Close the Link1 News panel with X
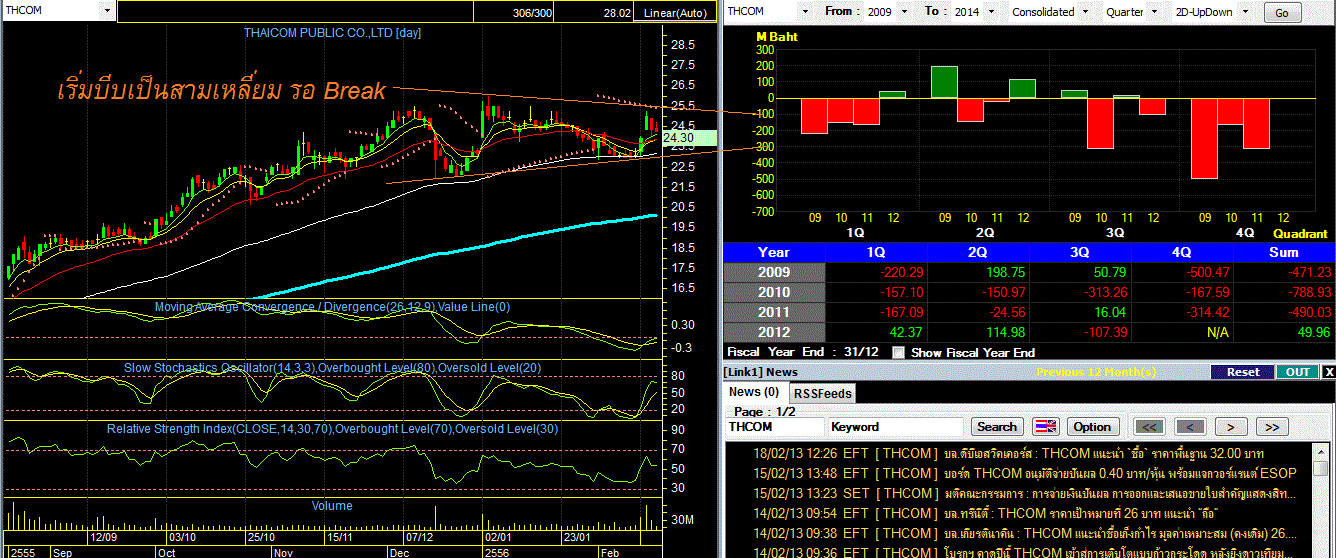 click(1328, 372)
